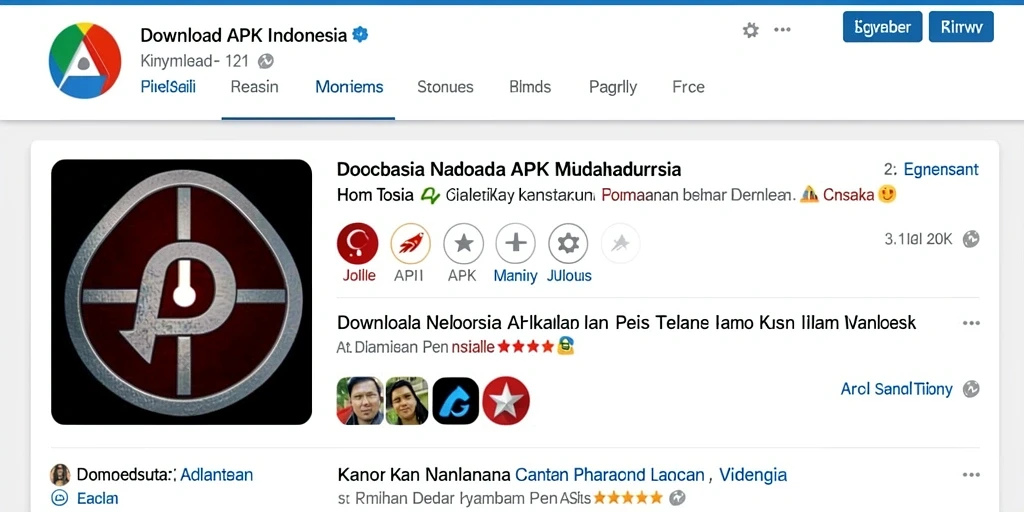Select the Moniems tab
This screenshot has height=512, width=1024.
[349, 87]
